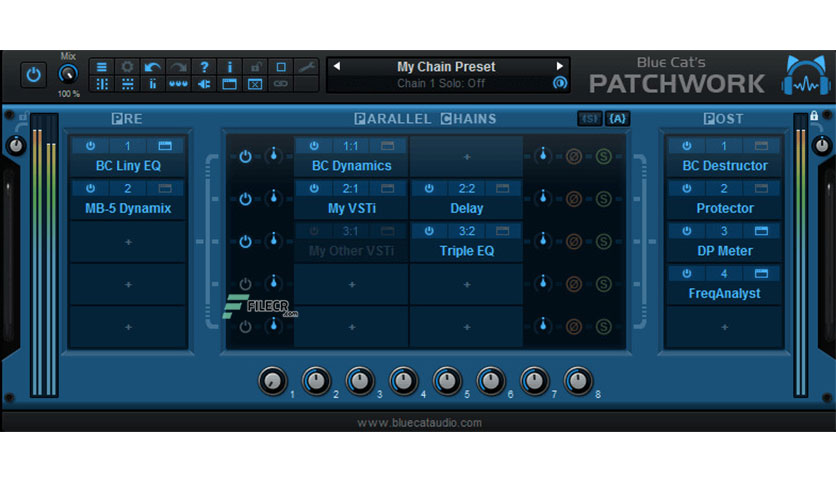Bypass BC Destructor with its power icon

pos(687,146)
